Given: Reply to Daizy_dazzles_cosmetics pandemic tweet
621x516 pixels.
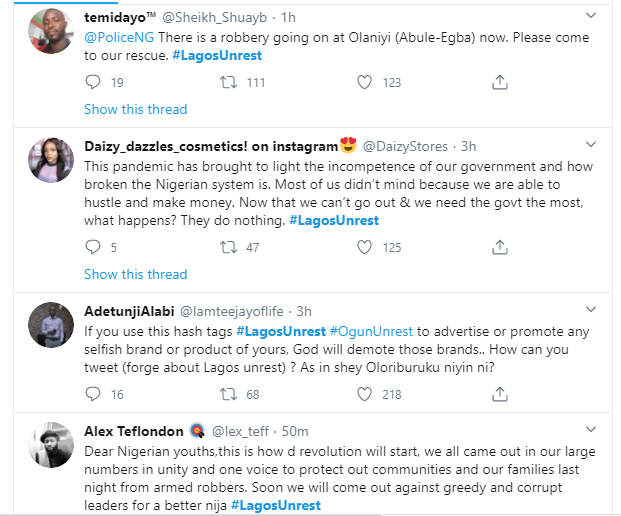Looking at the screenshot, I should tap(93, 247).
